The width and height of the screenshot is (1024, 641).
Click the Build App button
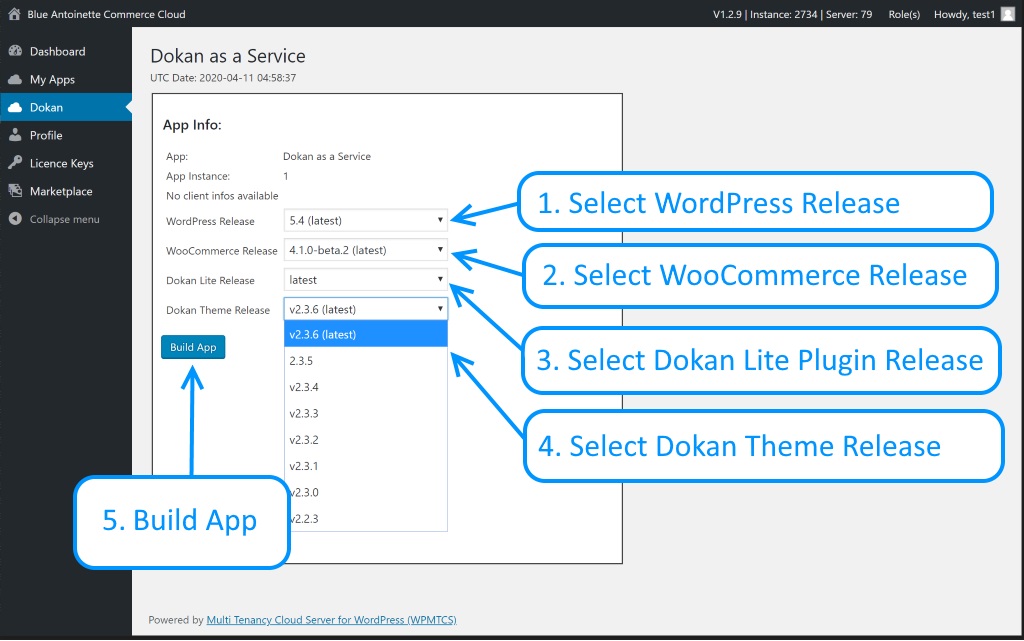193,347
